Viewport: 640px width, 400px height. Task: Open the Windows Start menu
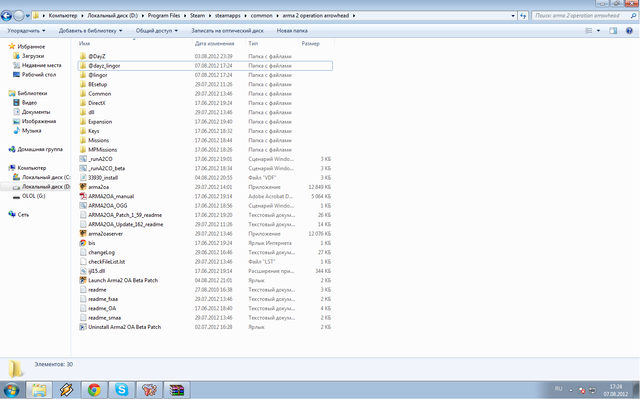[11, 390]
